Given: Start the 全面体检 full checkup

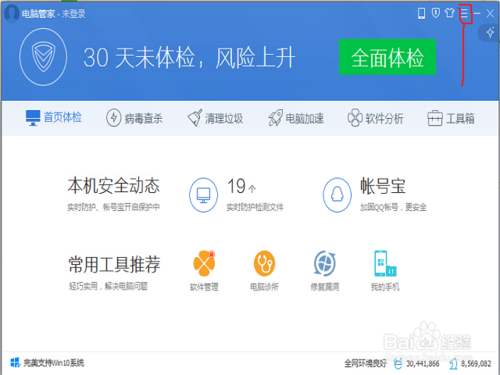Looking at the screenshot, I should tap(387, 57).
